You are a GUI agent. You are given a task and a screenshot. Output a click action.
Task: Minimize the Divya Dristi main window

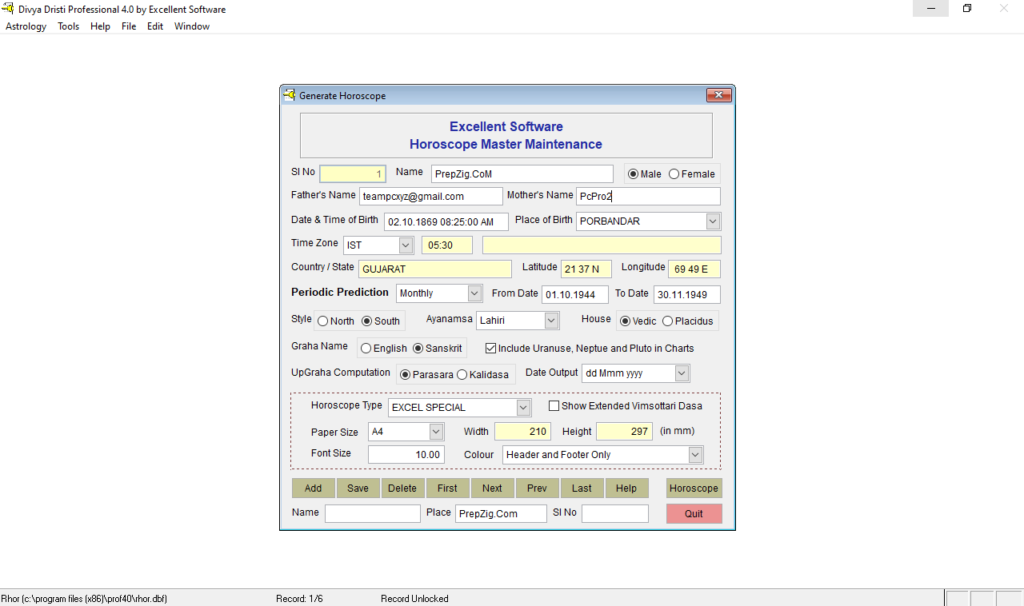coord(931,8)
